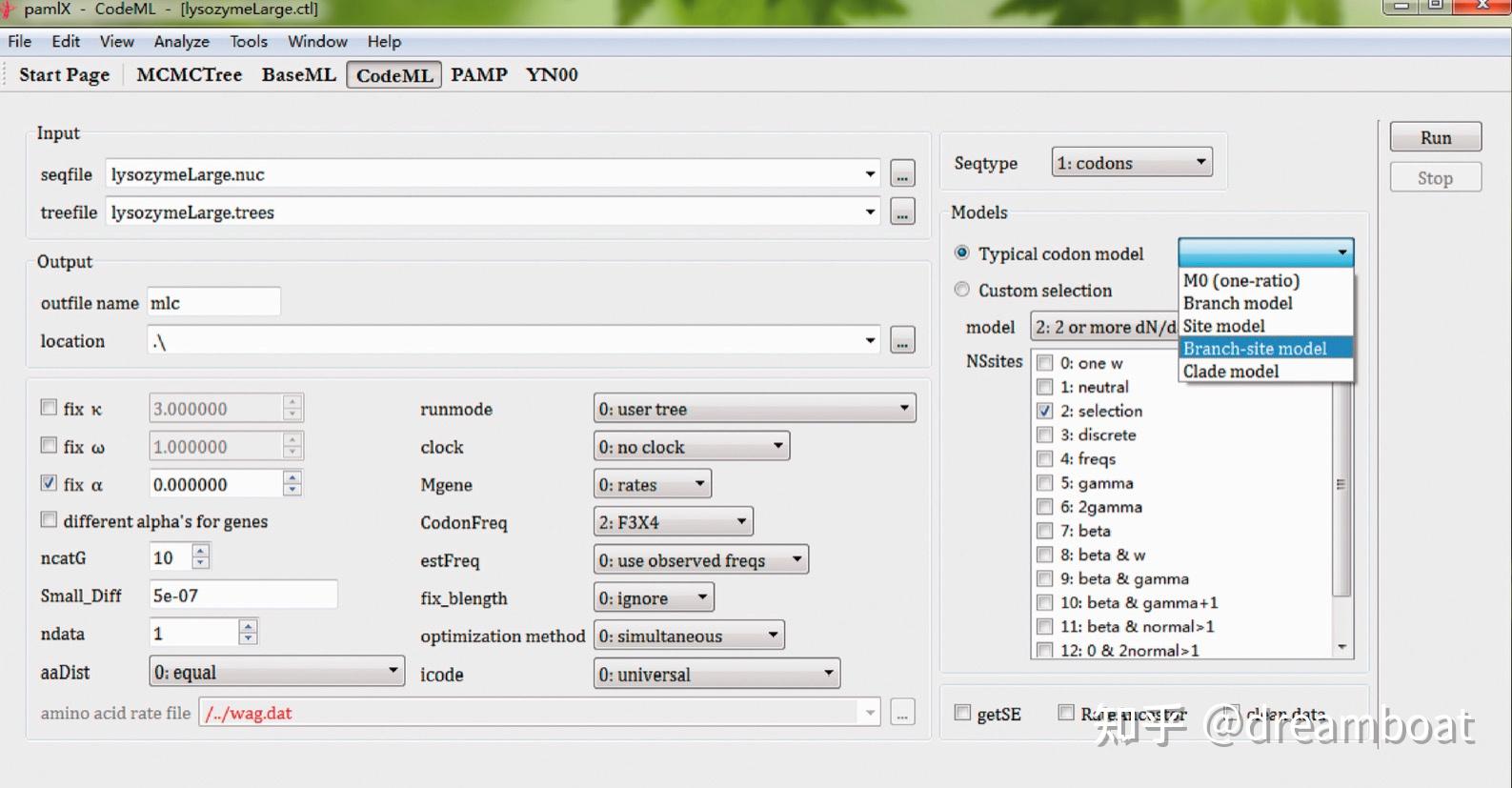The width and height of the screenshot is (1512, 788).
Task: Close the Typical codon model dropdown
Action: 1265,253
